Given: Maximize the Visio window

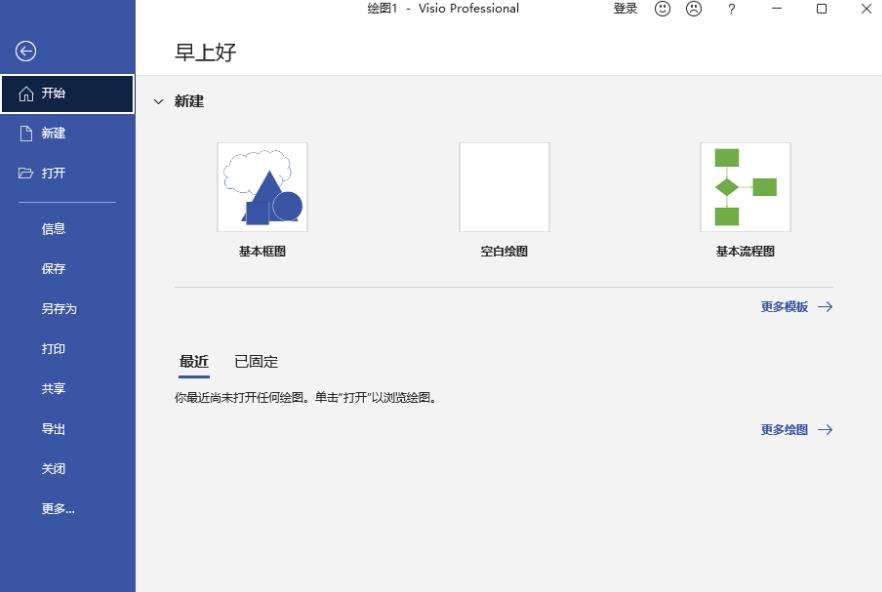Looking at the screenshot, I should [x=821, y=9].
